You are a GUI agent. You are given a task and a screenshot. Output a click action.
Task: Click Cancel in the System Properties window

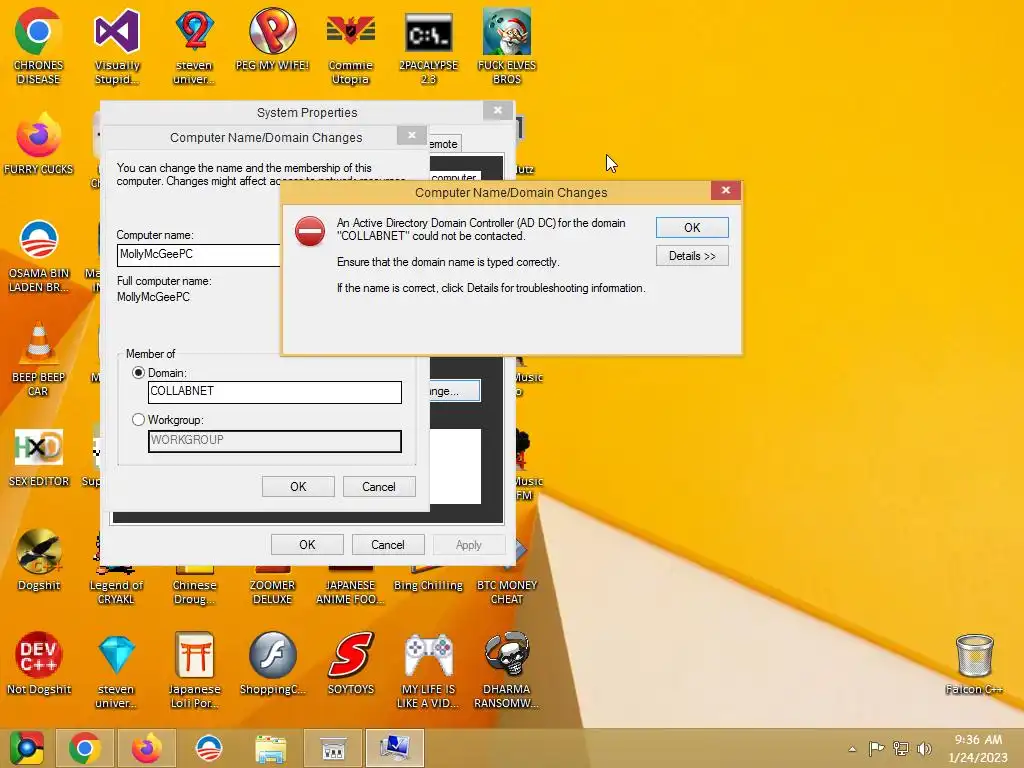pos(388,545)
